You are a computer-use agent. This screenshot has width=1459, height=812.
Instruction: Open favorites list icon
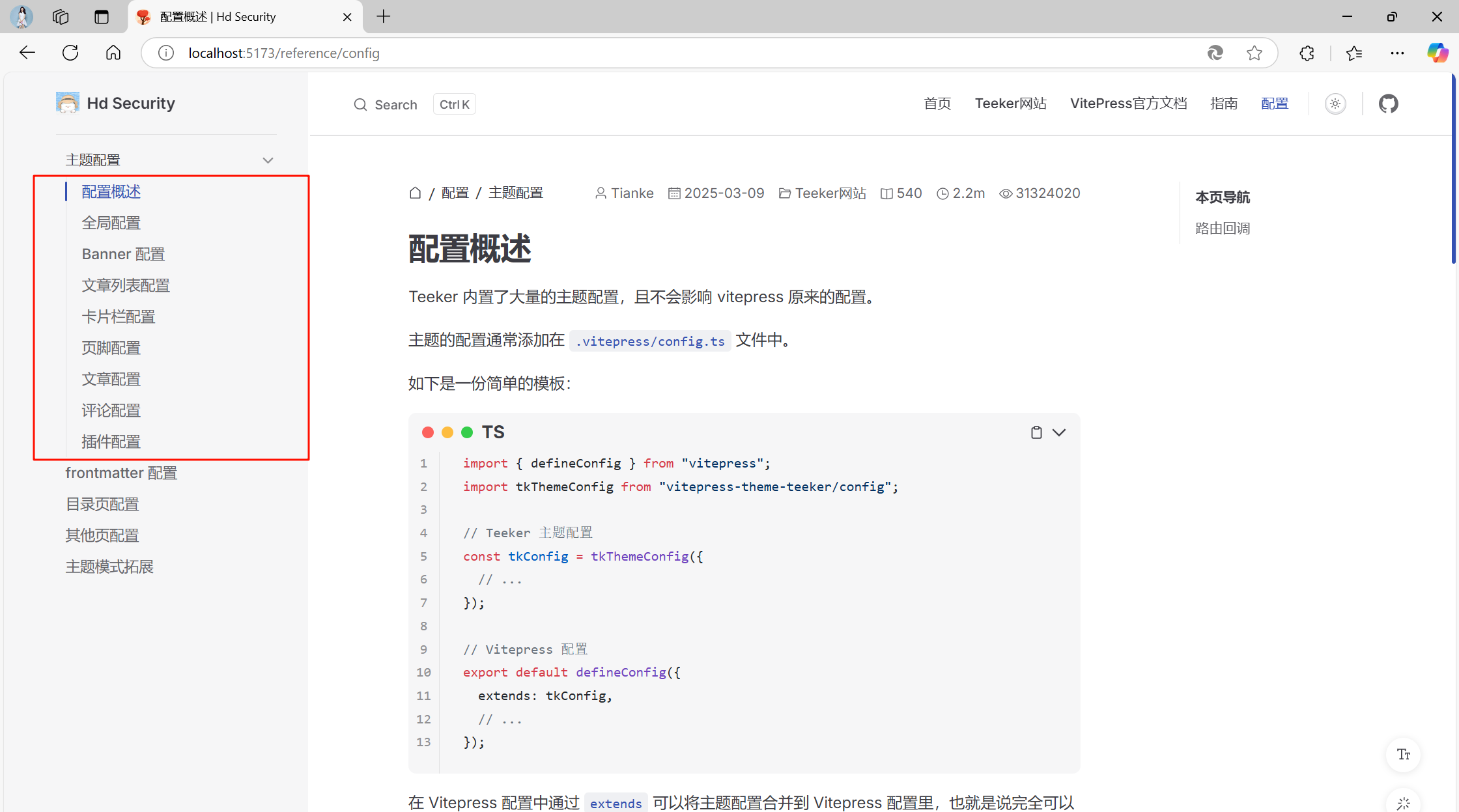click(x=1354, y=53)
